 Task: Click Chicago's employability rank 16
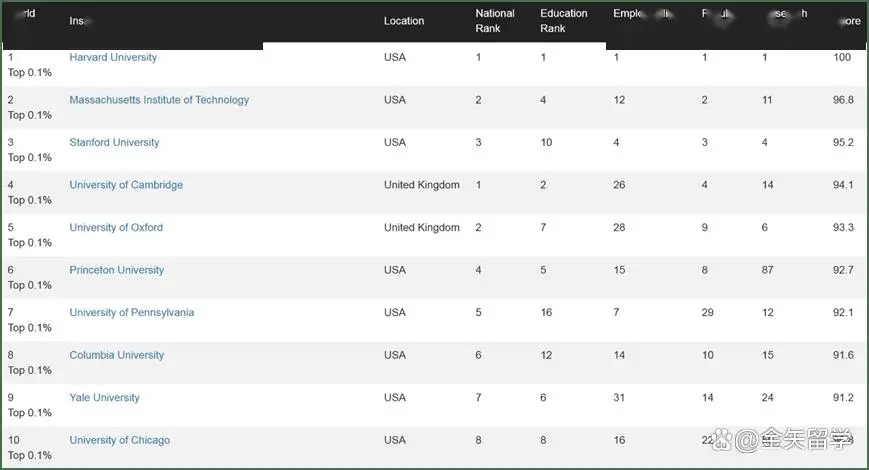619,440
